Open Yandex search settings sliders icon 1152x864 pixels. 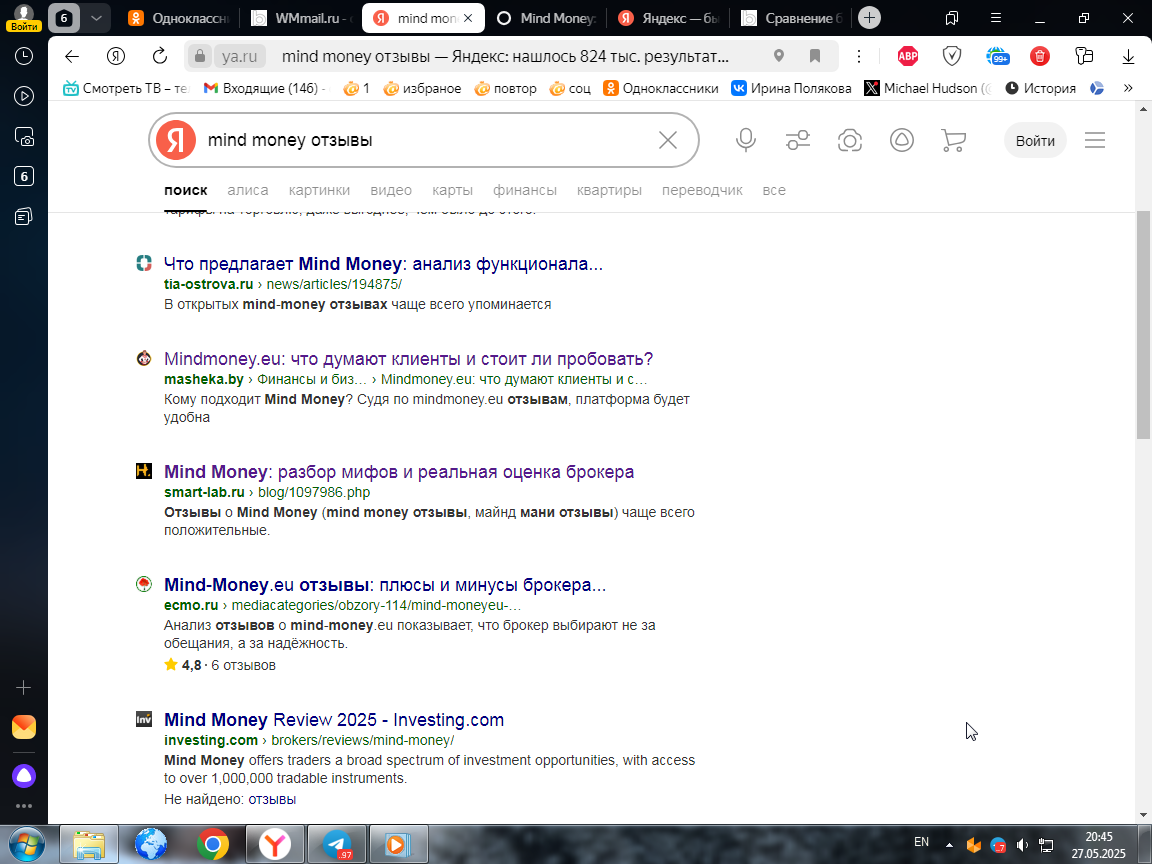point(798,140)
